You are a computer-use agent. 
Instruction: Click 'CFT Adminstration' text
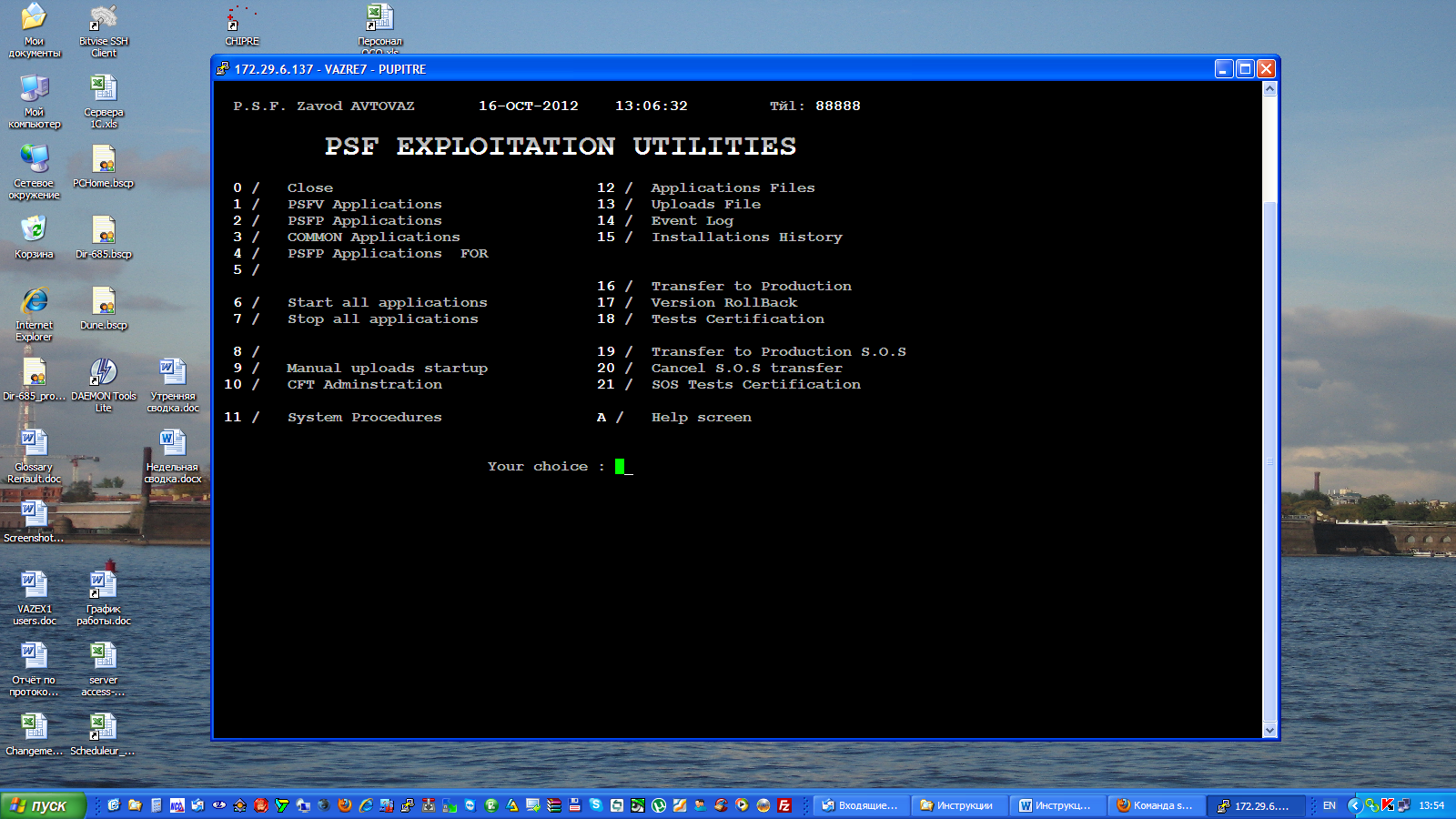click(364, 384)
